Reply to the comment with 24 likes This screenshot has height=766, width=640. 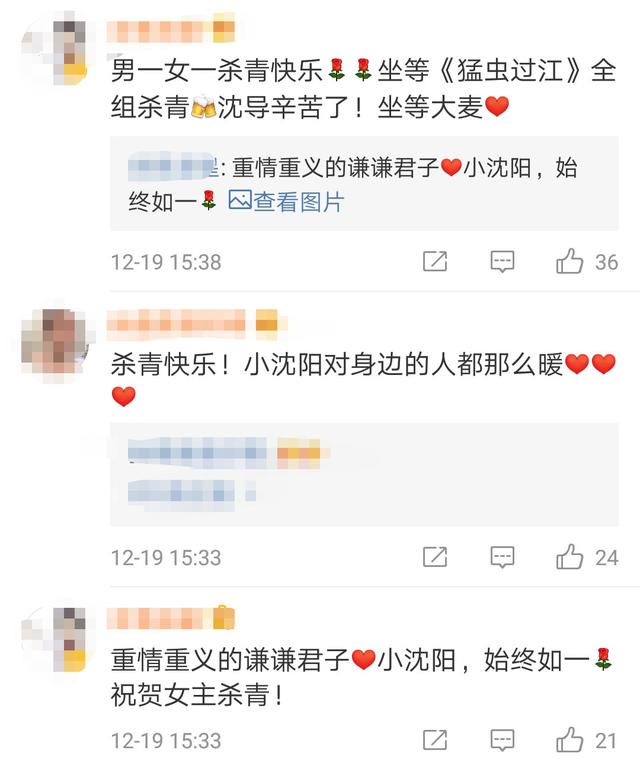(502, 557)
